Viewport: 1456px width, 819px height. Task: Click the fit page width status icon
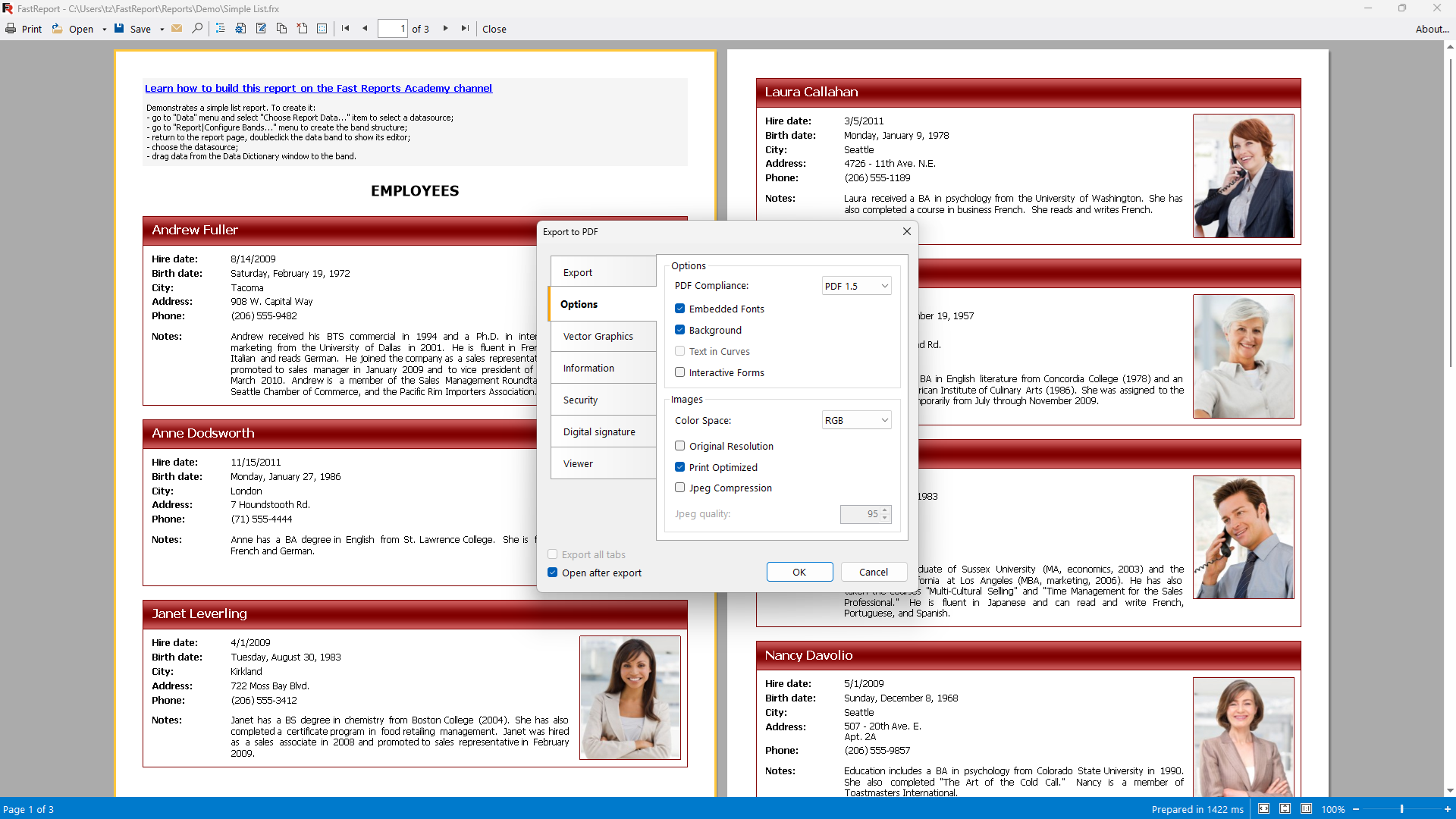coord(1264,809)
